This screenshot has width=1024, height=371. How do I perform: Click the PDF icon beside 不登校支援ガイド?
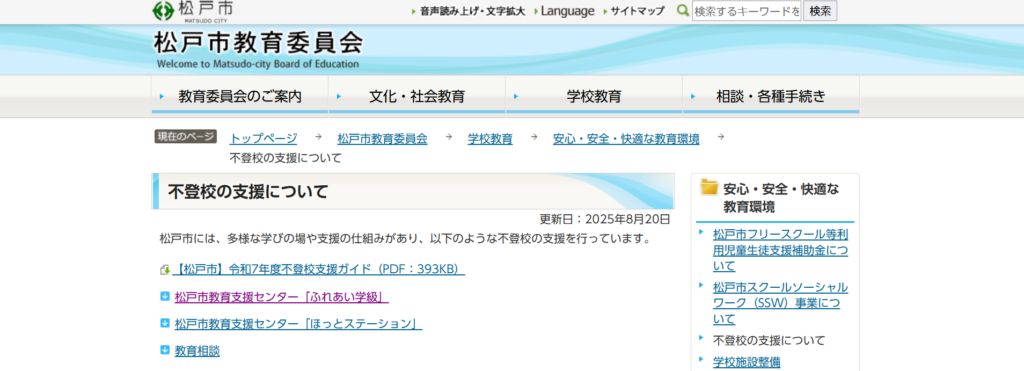point(165,270)
